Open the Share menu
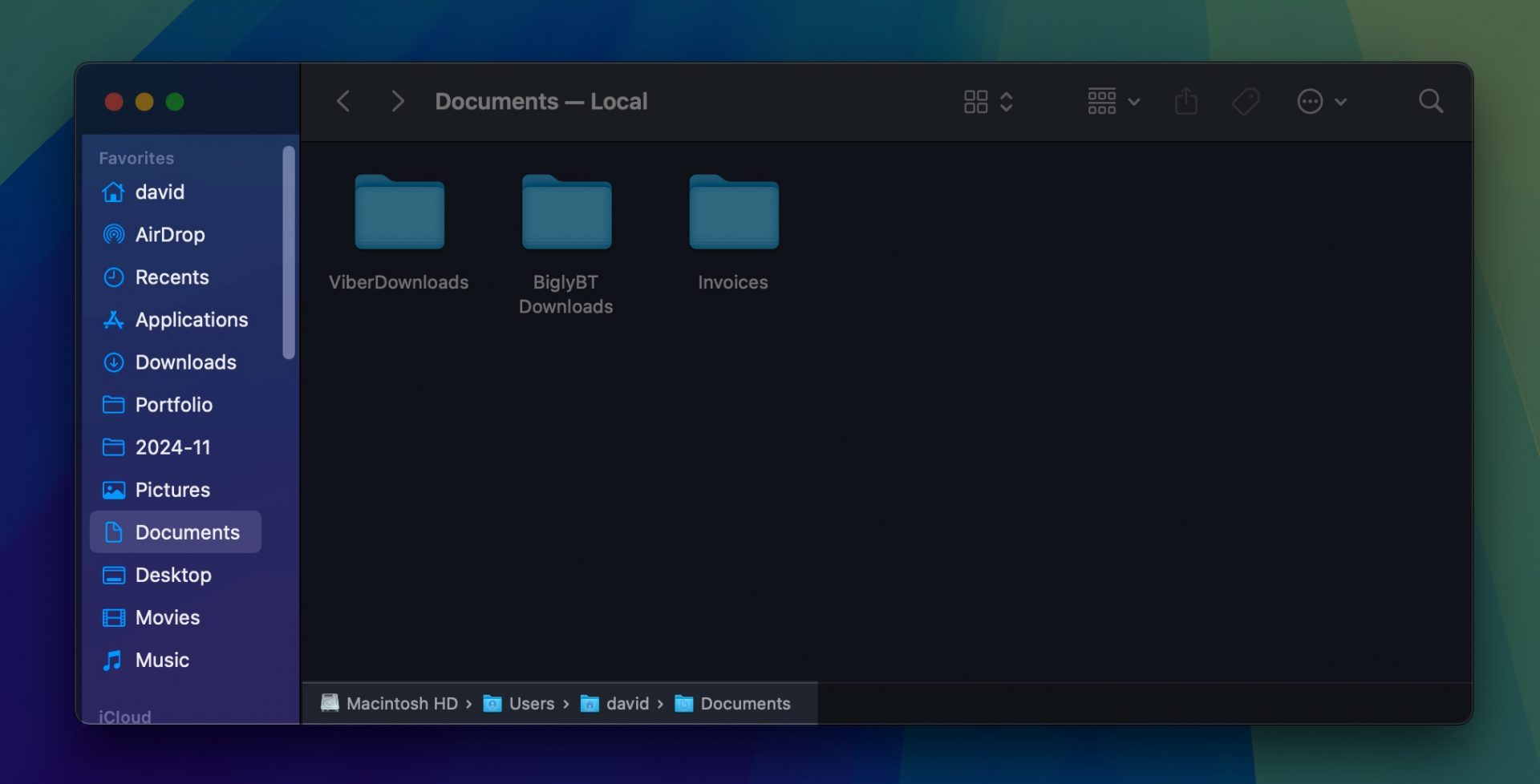Screen dimensions: 1540x784 1186,101
